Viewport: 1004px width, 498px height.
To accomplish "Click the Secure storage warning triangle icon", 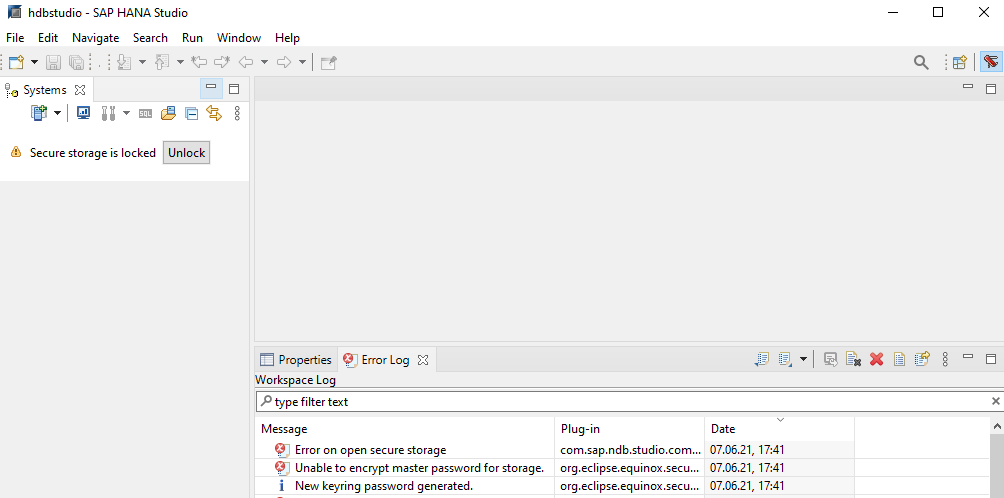I will [16, 152].
